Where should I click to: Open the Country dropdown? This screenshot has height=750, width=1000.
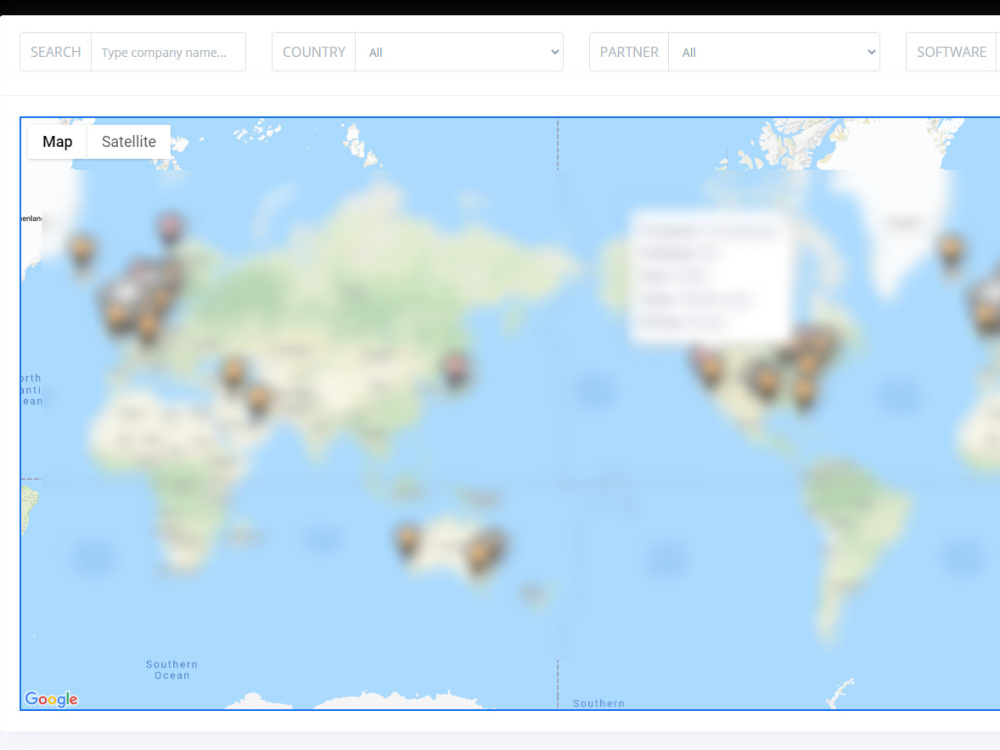[459, 52]
